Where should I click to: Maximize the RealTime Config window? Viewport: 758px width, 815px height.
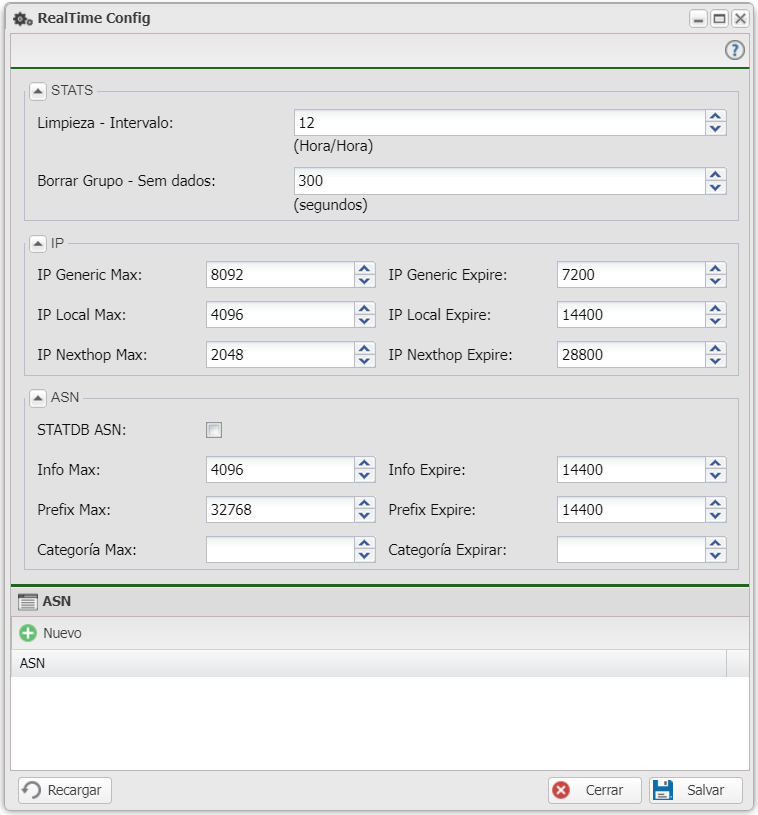[x=719, y=18]
